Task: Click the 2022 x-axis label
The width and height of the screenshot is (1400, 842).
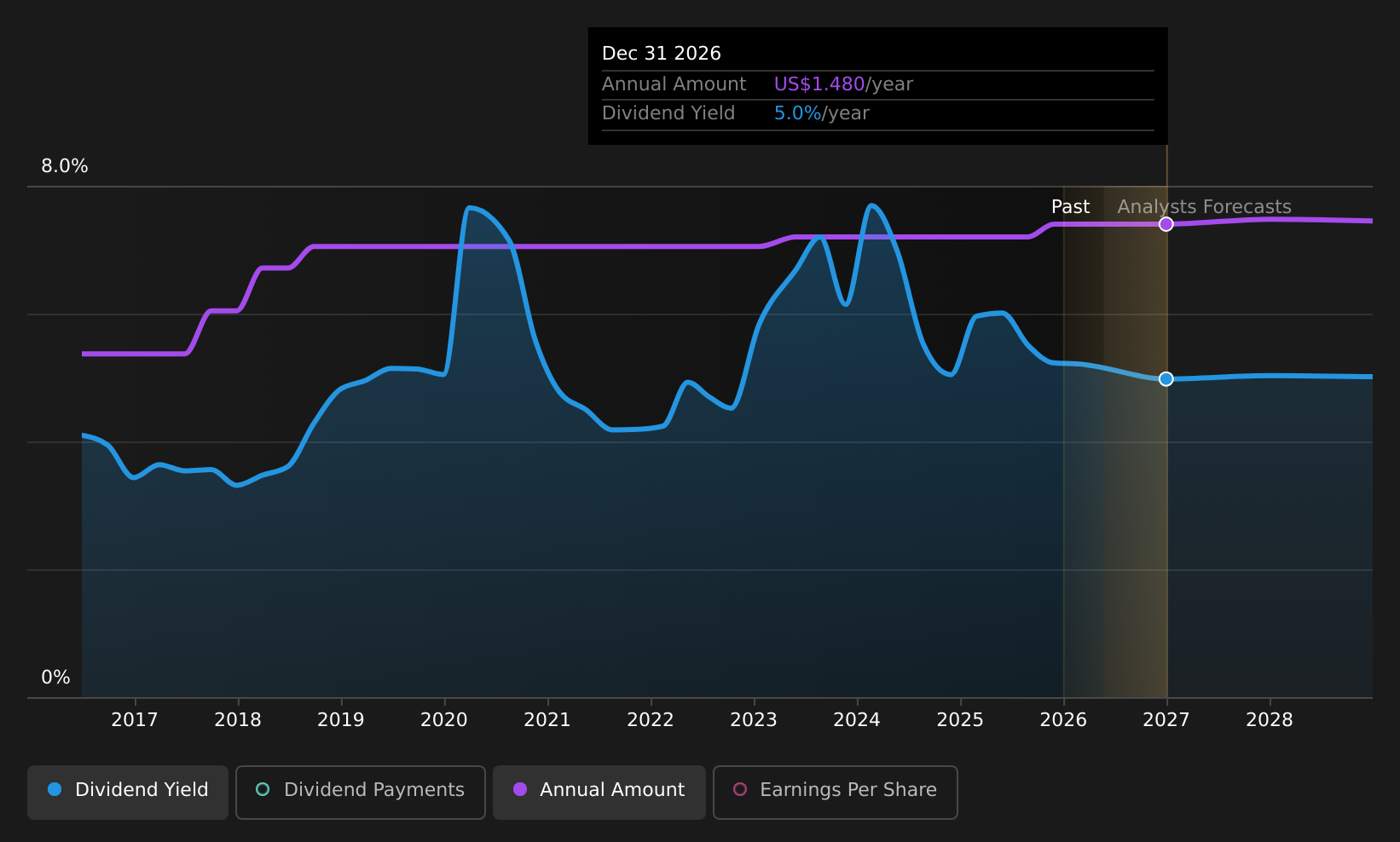Action: [x=651, y=720]
